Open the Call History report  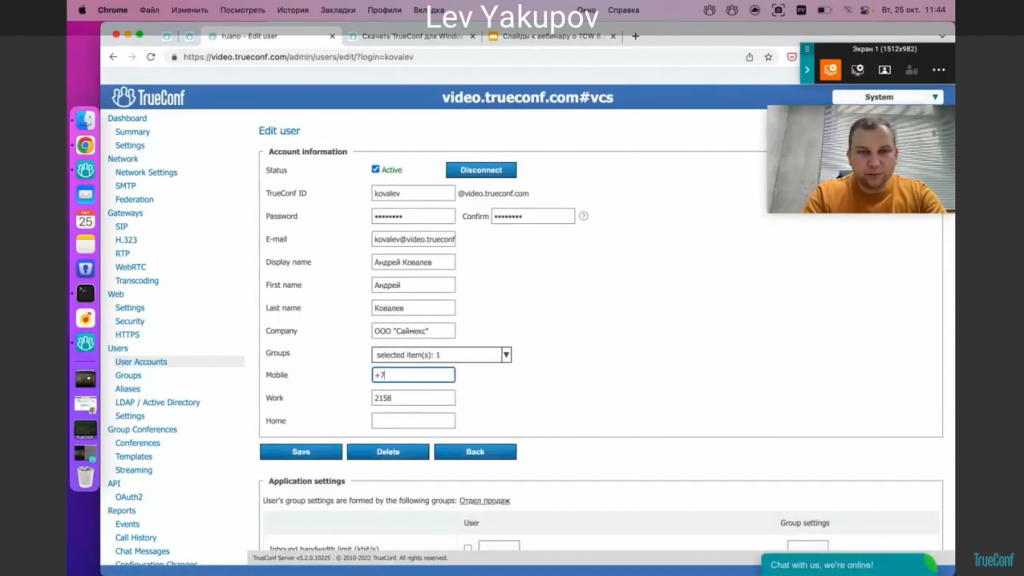click(x=136, y=537)
